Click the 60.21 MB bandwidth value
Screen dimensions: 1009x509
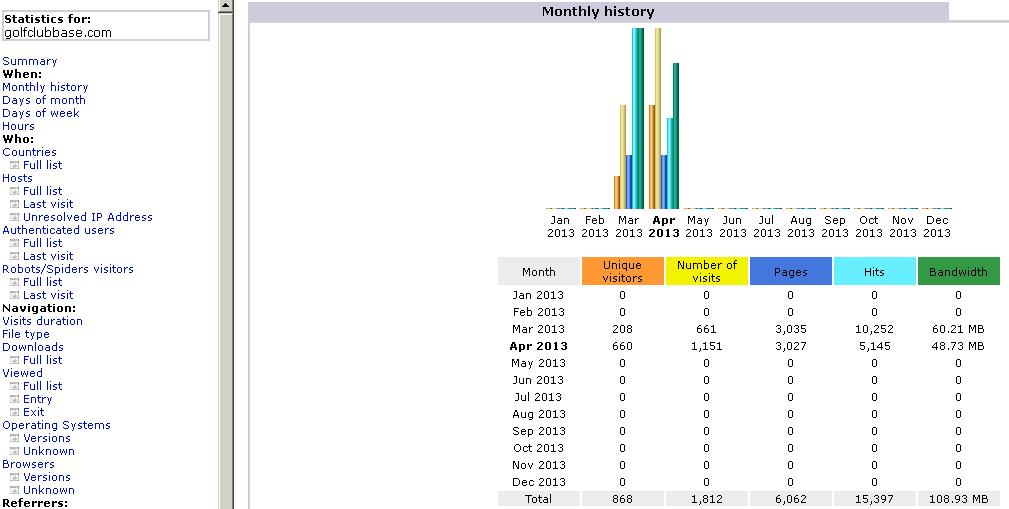coord(958,329)
